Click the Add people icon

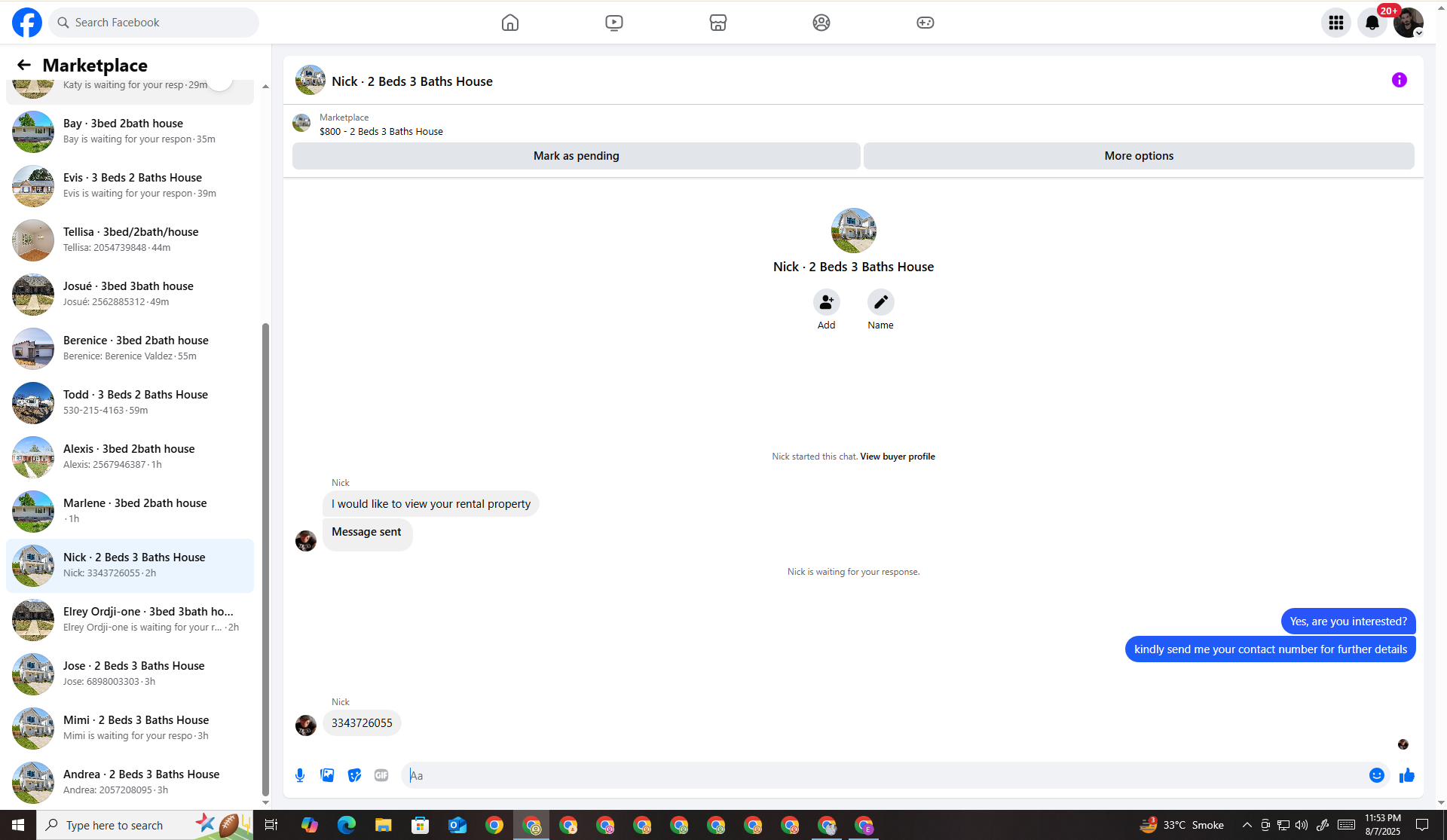point(826,302)
